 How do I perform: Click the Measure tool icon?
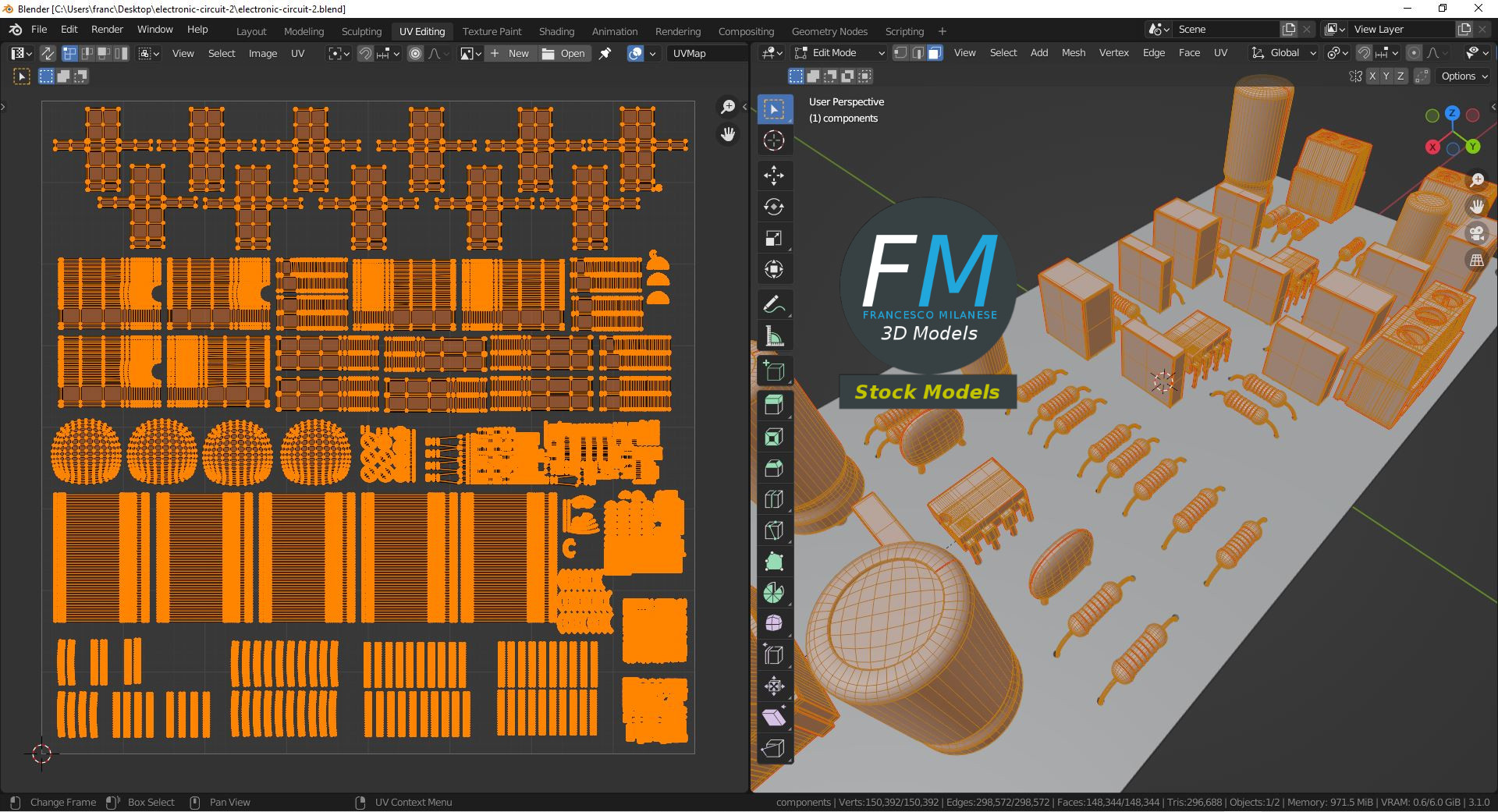pos(773,336)
